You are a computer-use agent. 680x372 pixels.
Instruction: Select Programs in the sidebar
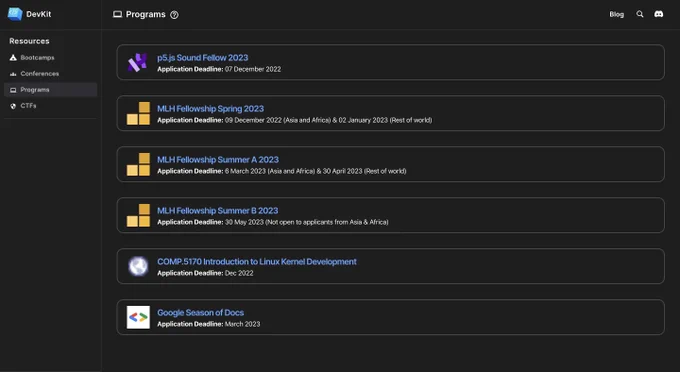(x=50, y=90)
